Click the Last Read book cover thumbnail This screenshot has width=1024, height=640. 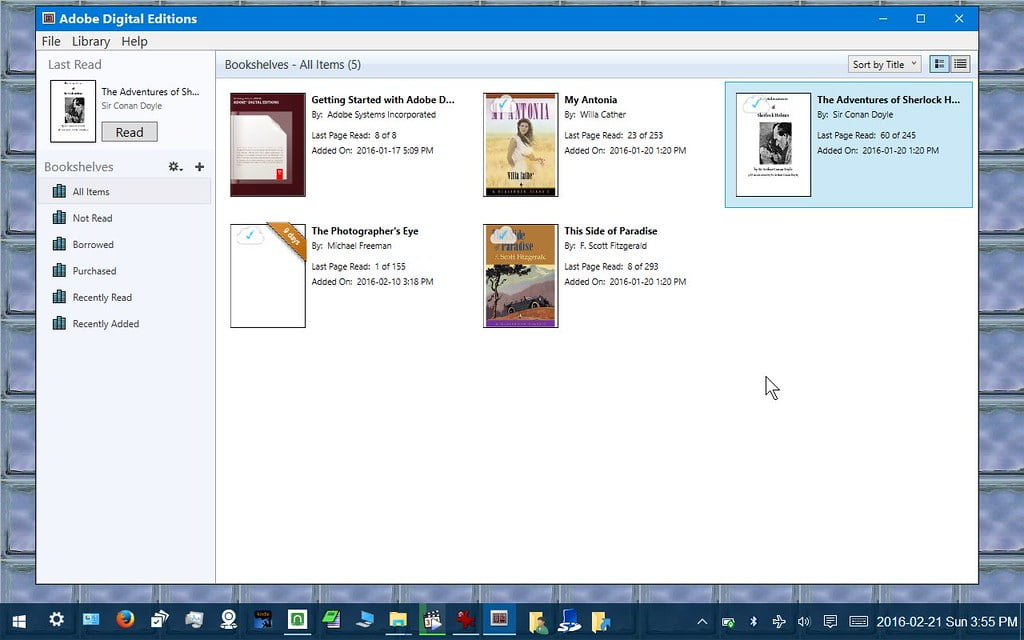click(x=73, y=111)
